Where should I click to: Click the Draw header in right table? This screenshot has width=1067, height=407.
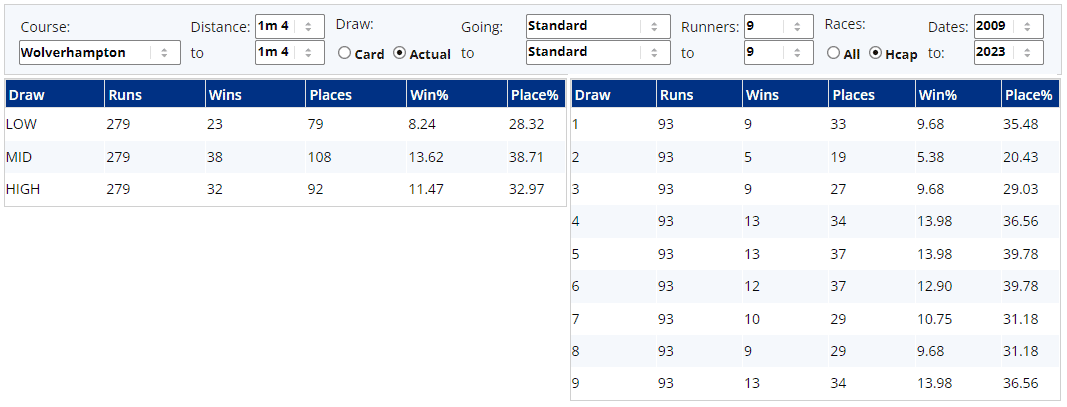point(593,96)
